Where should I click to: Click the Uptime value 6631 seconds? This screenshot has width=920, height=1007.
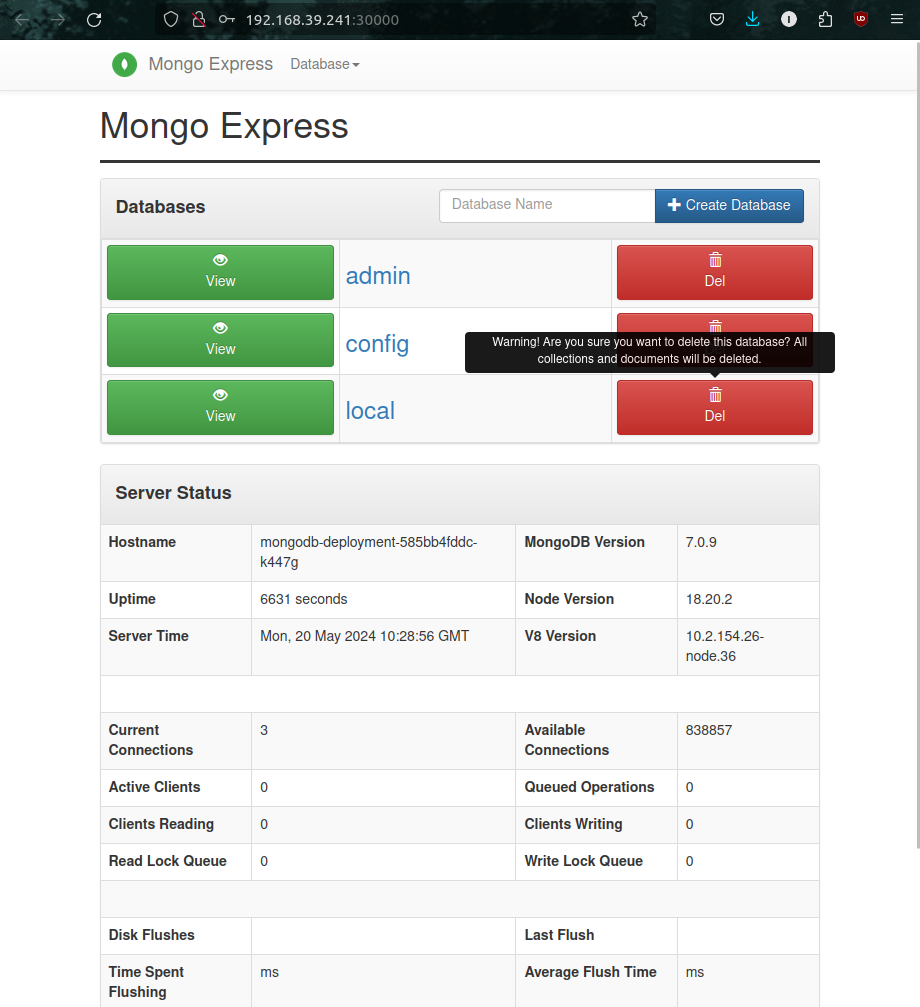point(304,599)
